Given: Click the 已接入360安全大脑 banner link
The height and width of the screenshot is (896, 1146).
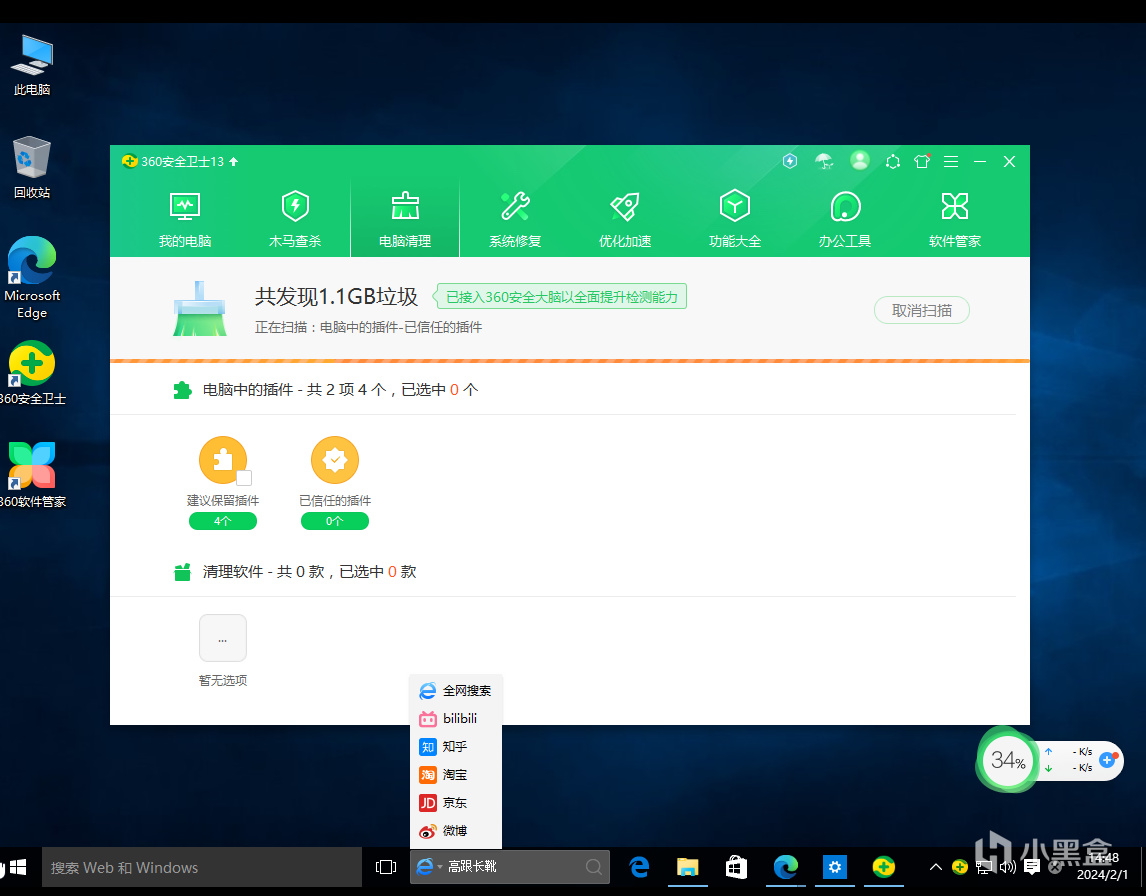Looking at the screenshot, I should tap(561, 297).
